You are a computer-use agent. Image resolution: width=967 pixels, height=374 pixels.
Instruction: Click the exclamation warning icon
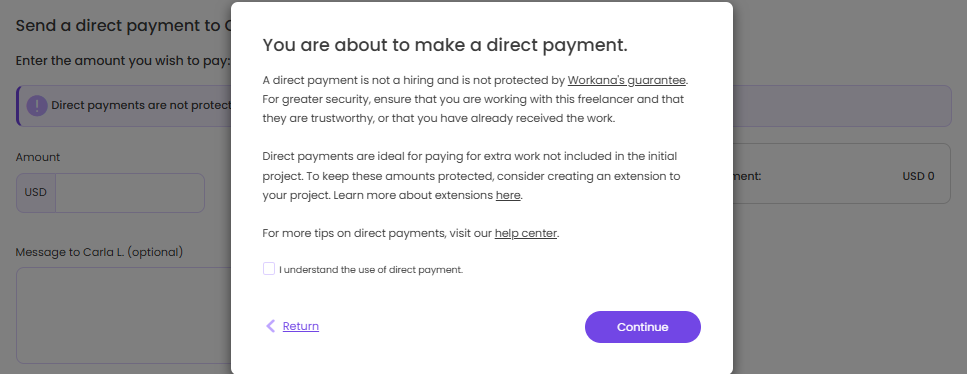point(37,106)
